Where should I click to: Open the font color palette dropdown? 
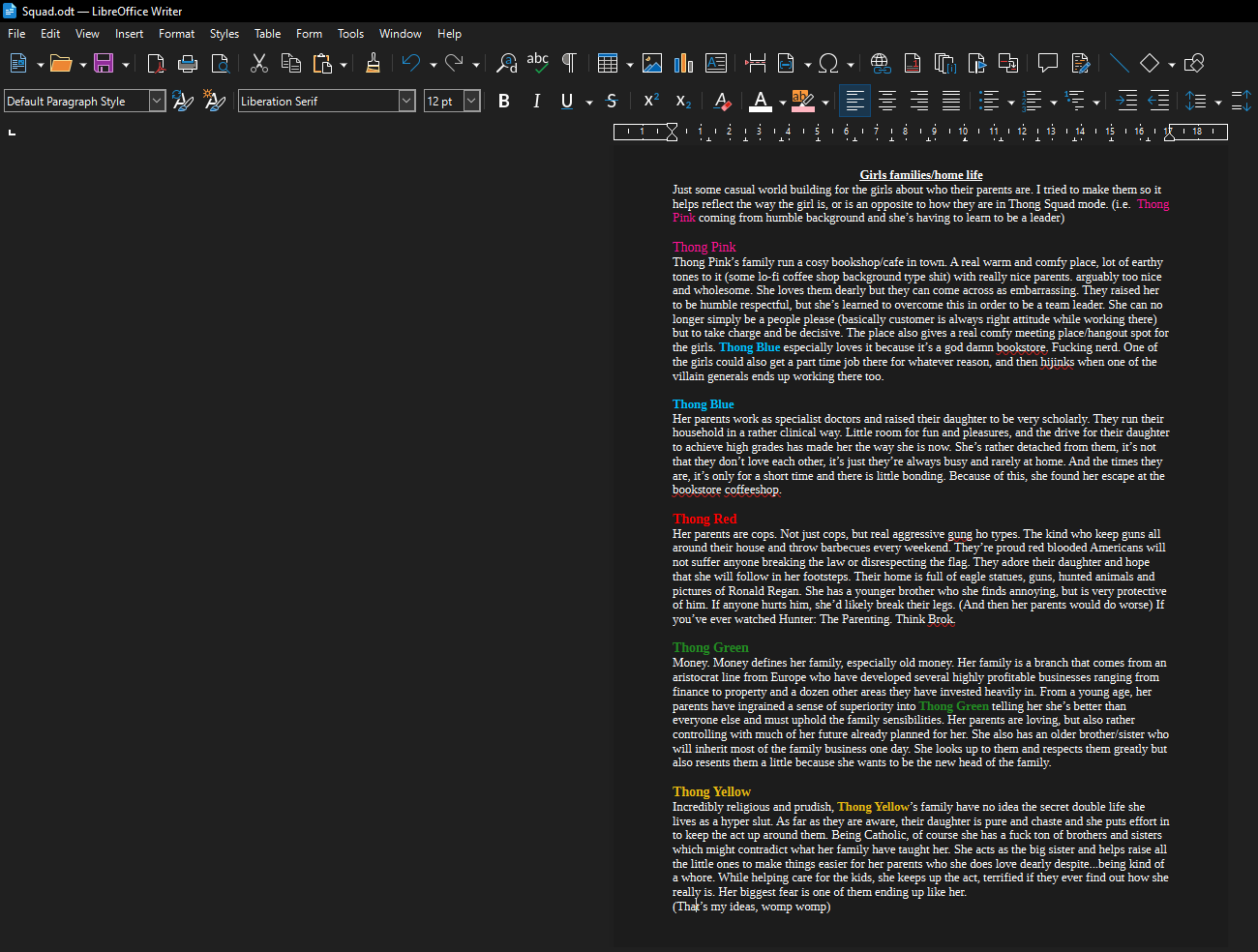coord(782,102)
